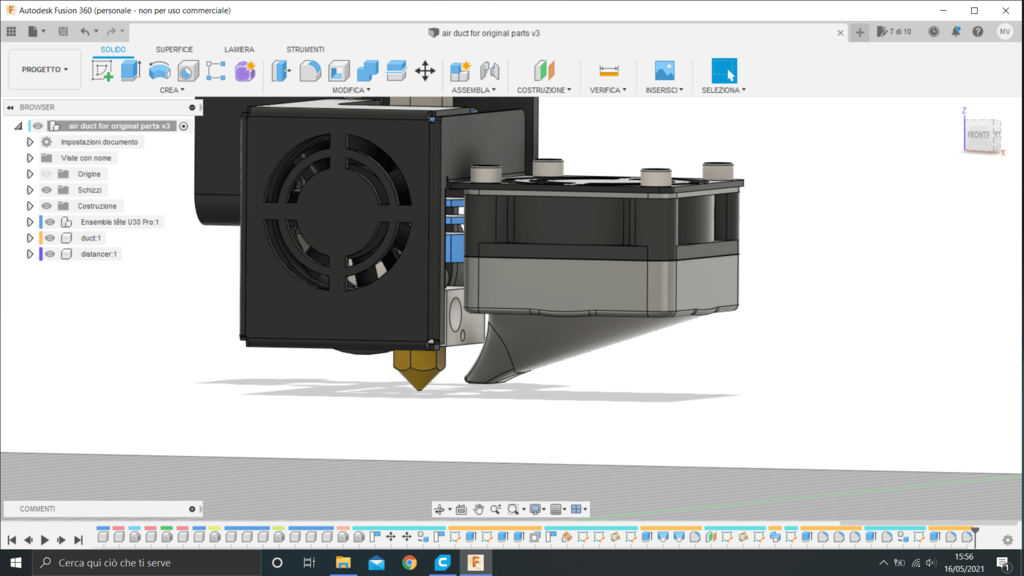The height and width of the screenshot is (576, 1024).
Task: Select the Hole tool
Action: click(188, 71)
